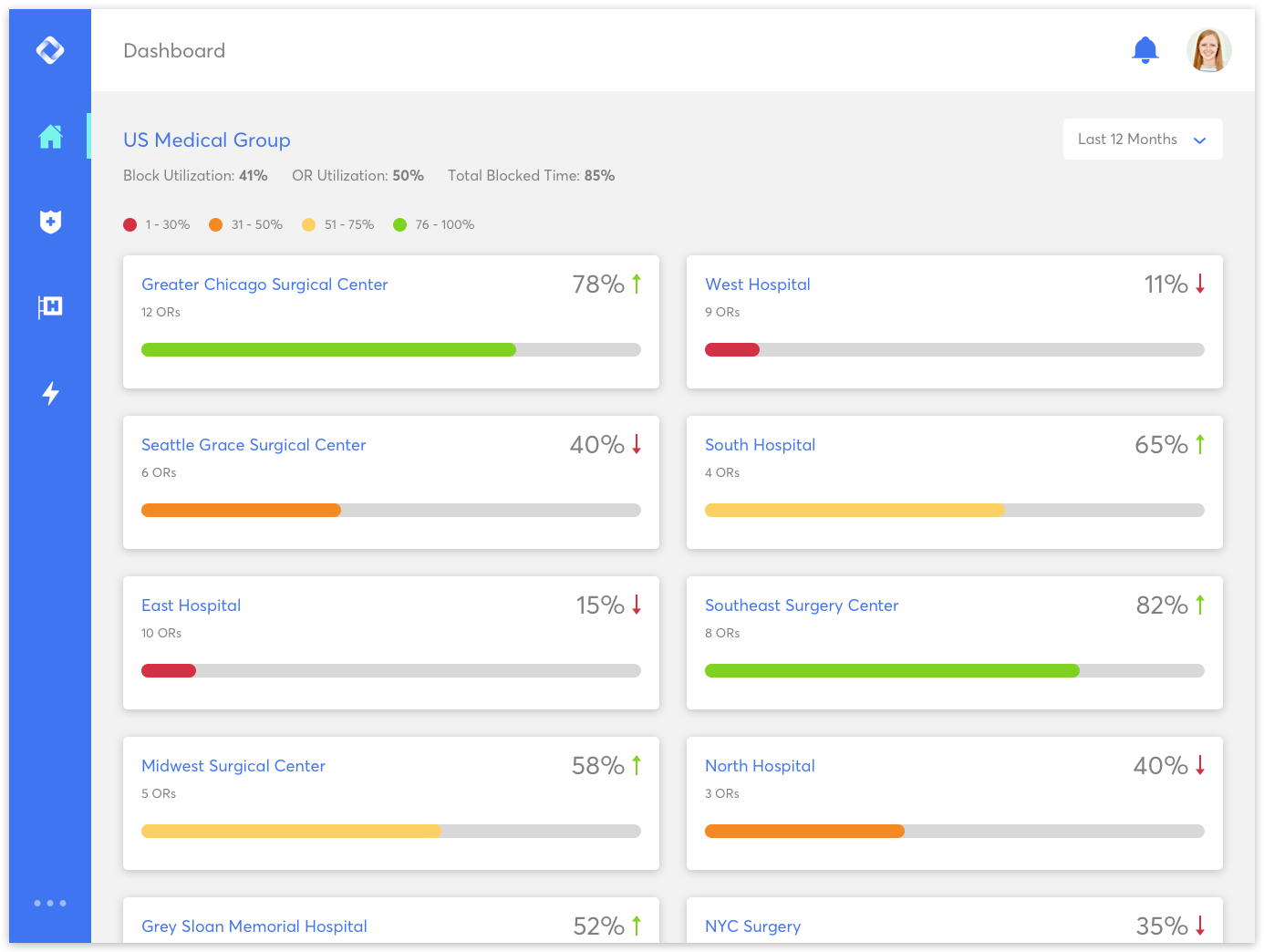Click the app logo in the sidebar
The height and width of the screenshot is (952, 1264).
[x=50, y=50]
